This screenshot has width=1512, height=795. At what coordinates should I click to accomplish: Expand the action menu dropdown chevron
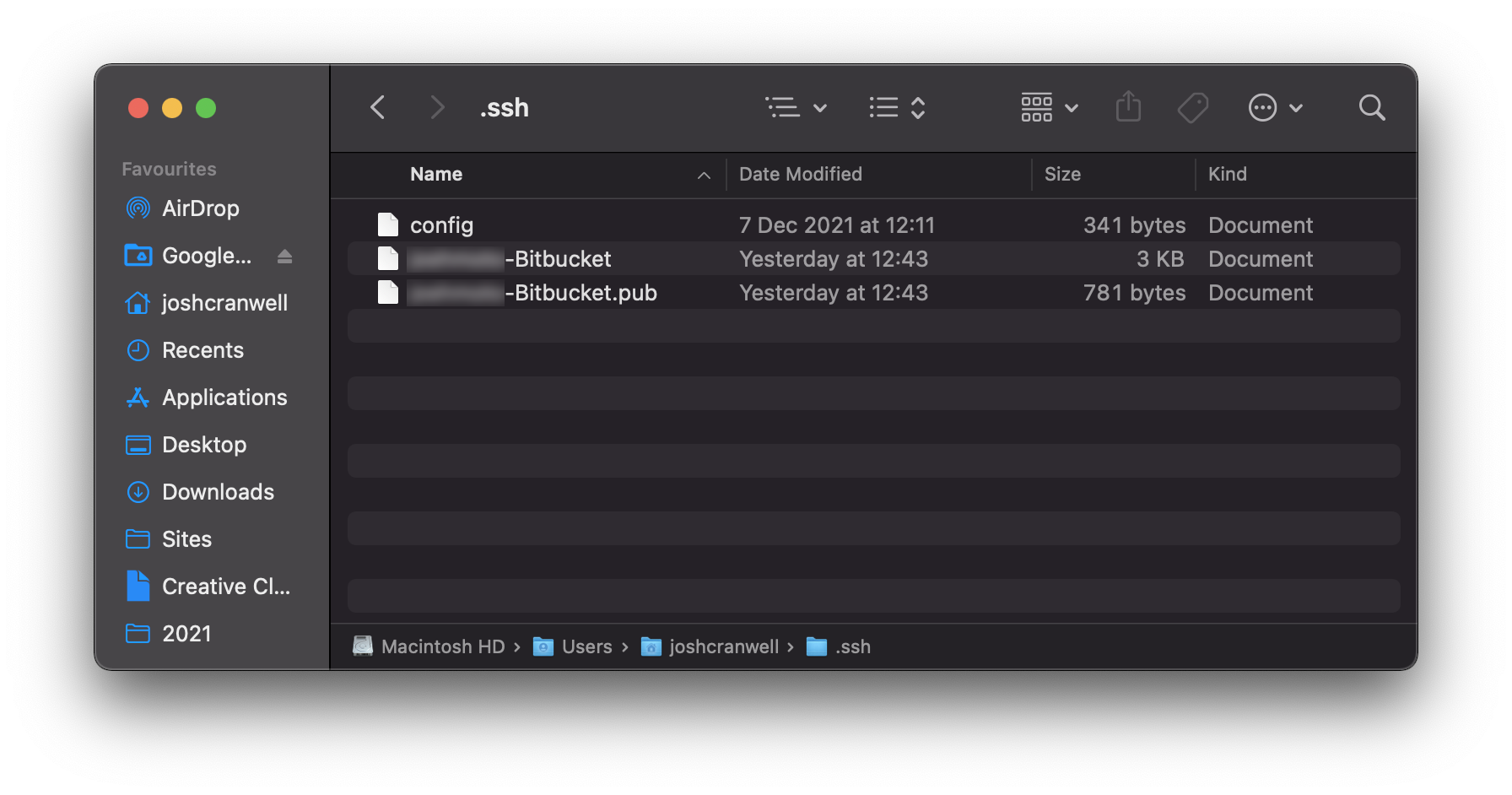(x=1296, y=108)
